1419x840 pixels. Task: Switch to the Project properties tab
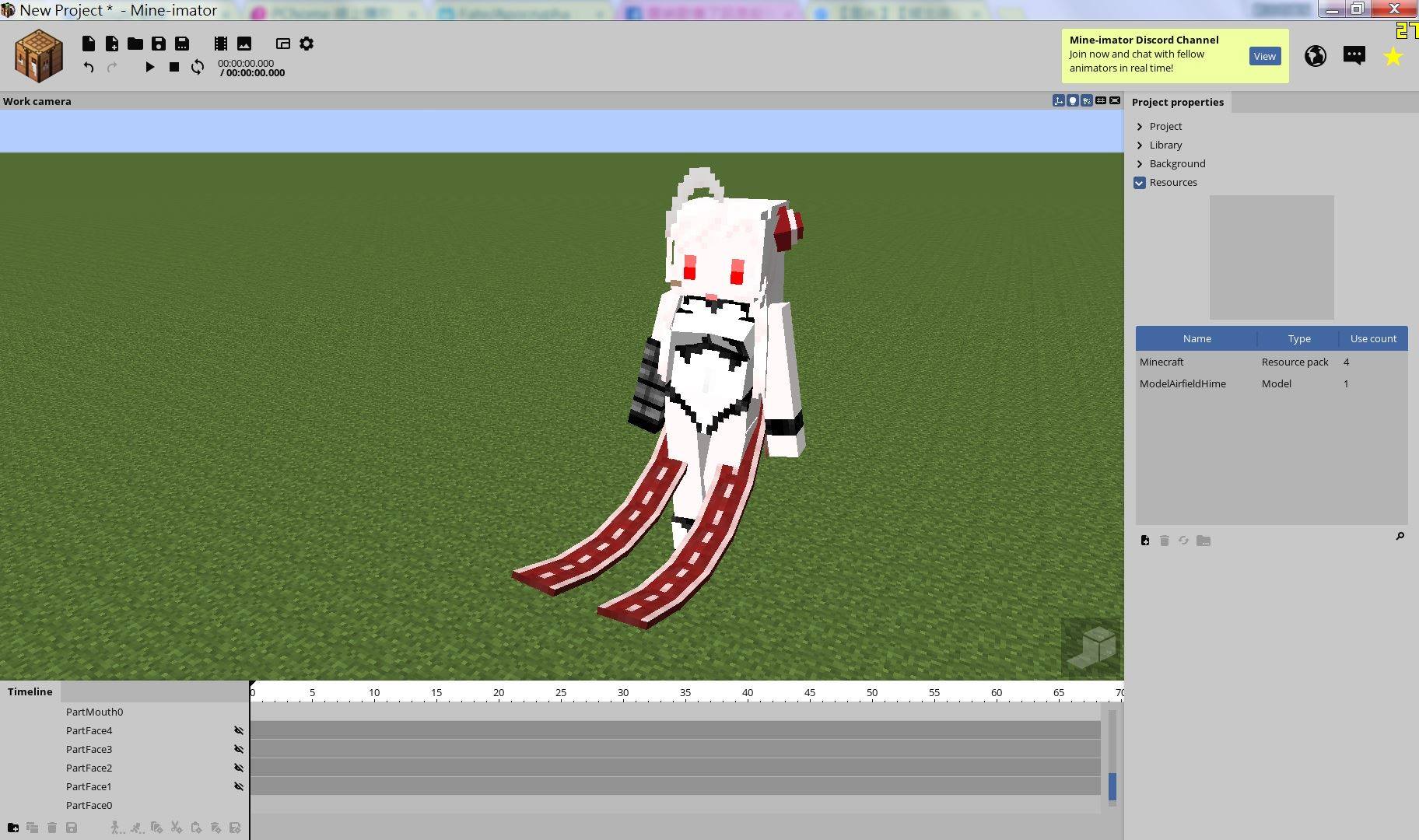point(1178,102)
